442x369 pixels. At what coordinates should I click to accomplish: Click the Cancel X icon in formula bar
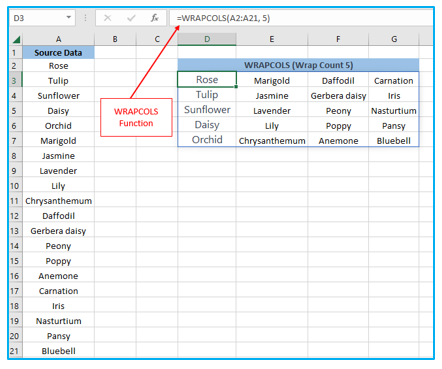coord(108,18)
